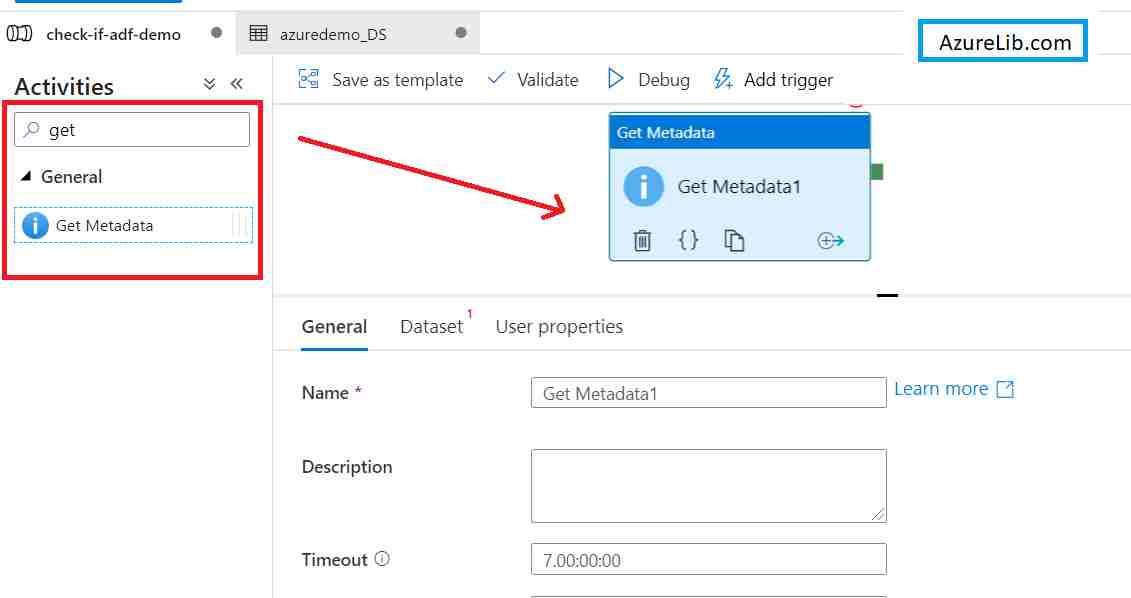Image resolution: width=1131 pixels, height=598 pixels.
Task: Validate the pipeline
Action: click(x=547, y=80)
